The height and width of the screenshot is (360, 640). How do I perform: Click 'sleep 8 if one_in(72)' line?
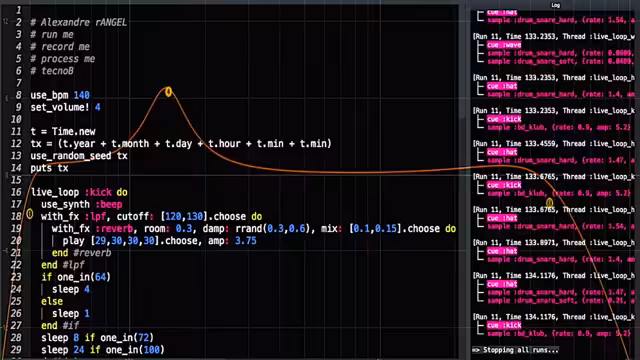[x=98, y=338]
